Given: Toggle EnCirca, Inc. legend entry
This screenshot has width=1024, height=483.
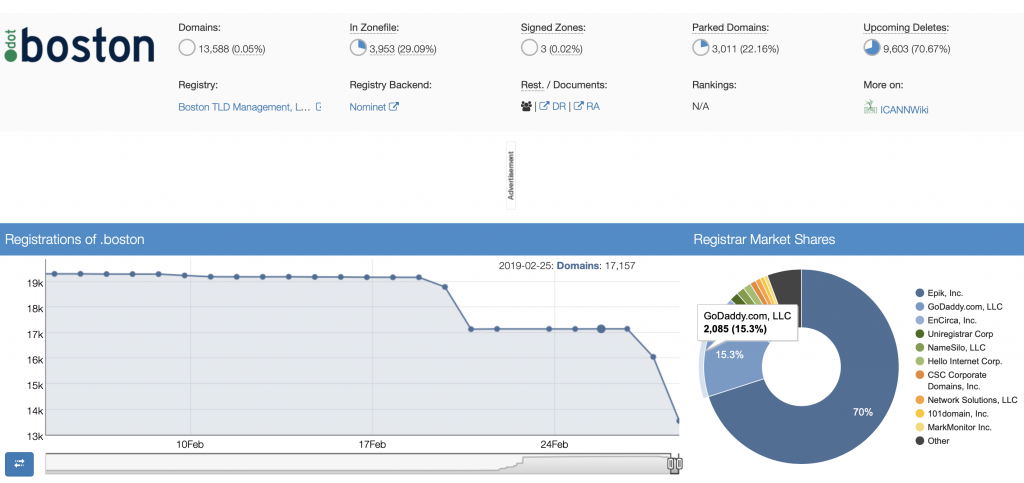Looking at the screenshot, I should (945, 320).
